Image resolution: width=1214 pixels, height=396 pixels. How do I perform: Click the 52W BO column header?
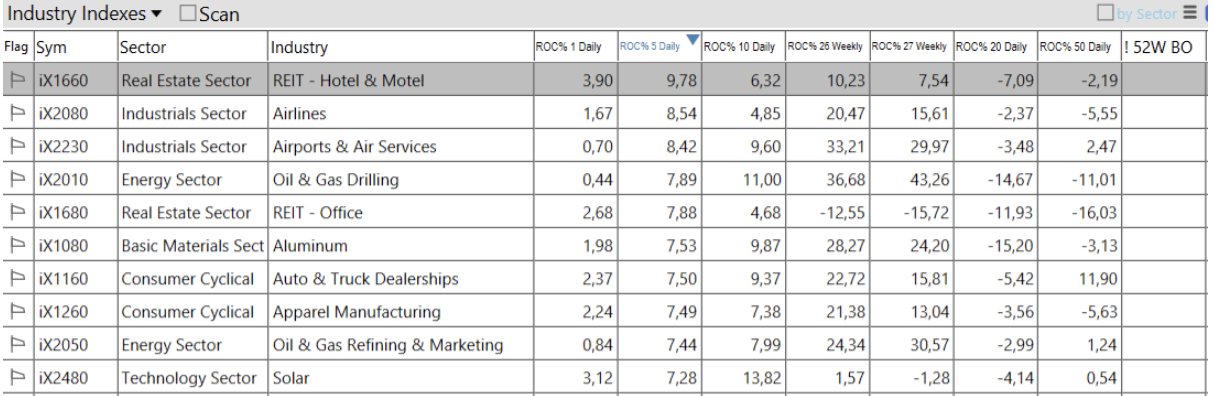[x=1164, y=47]
